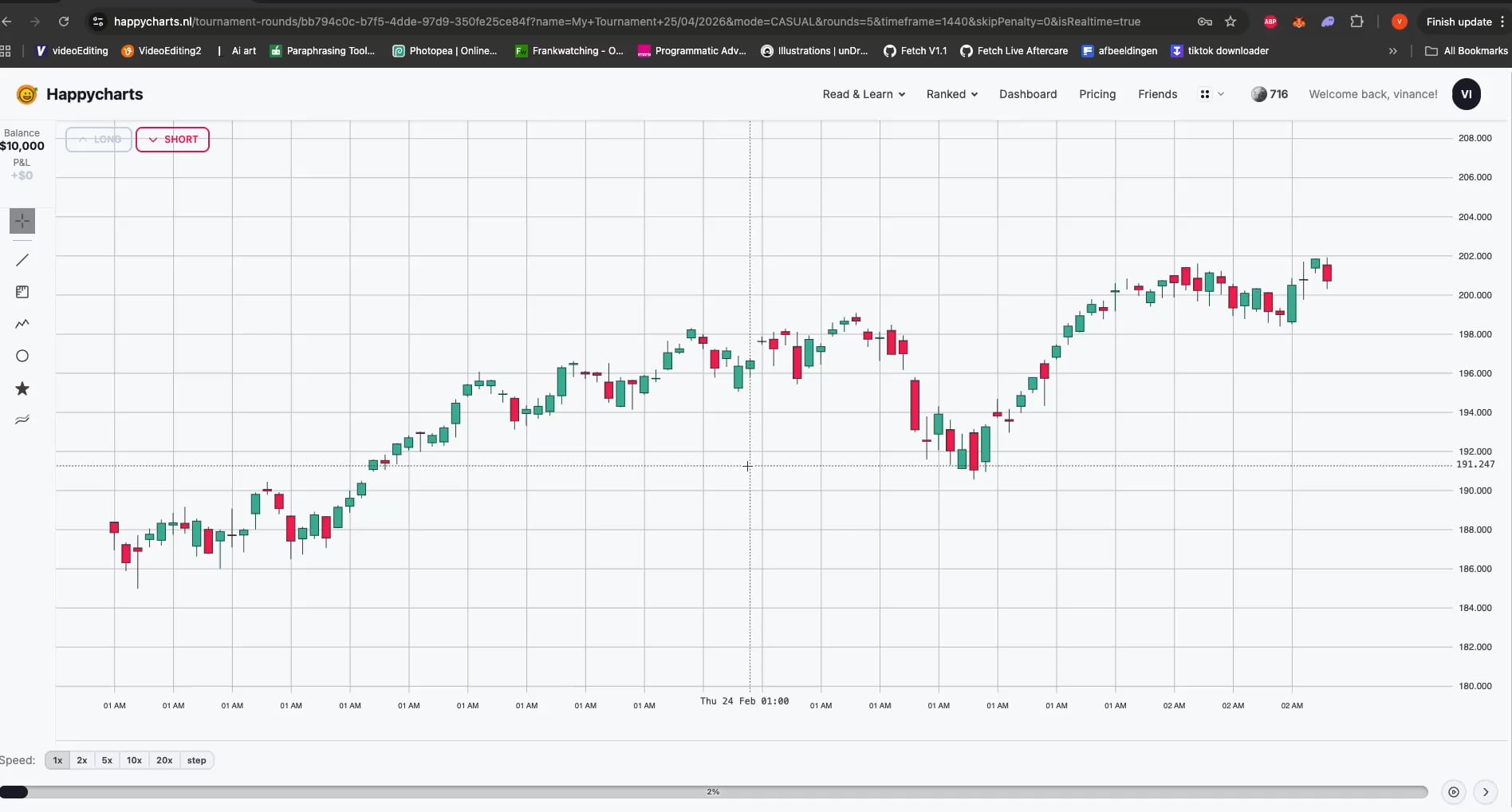
Task: Switch playback speed to 10x
Action: [134, 760]
